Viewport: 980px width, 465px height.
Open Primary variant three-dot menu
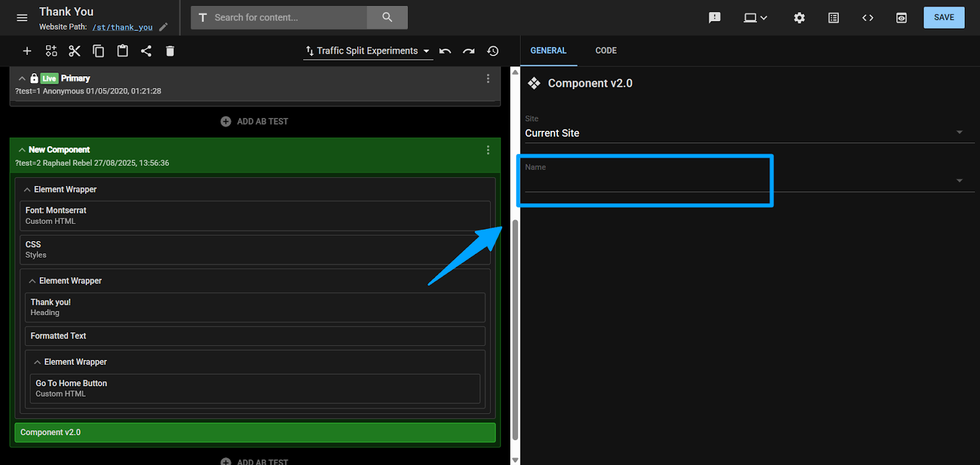[x=488, y=79]
